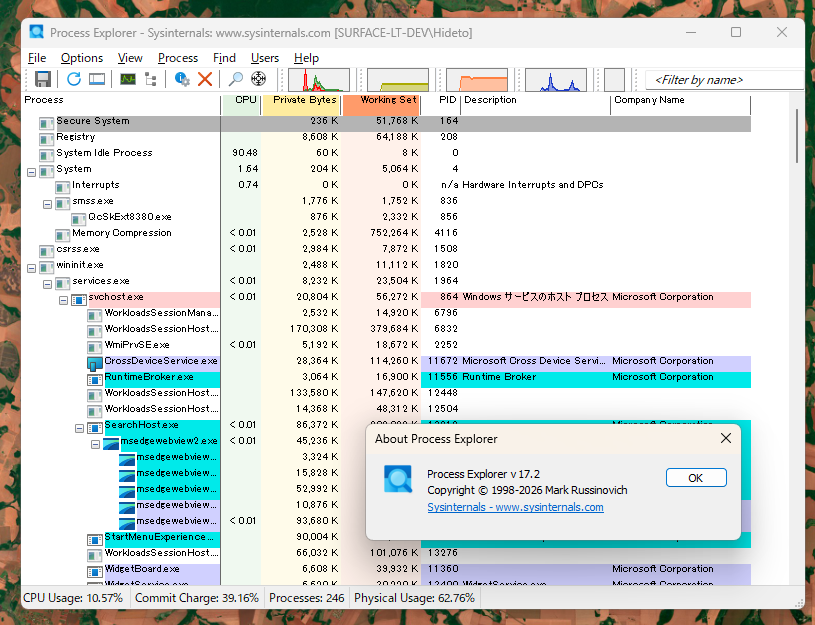
Task: Sort by the Description column header
Action: tap(535, 104)
